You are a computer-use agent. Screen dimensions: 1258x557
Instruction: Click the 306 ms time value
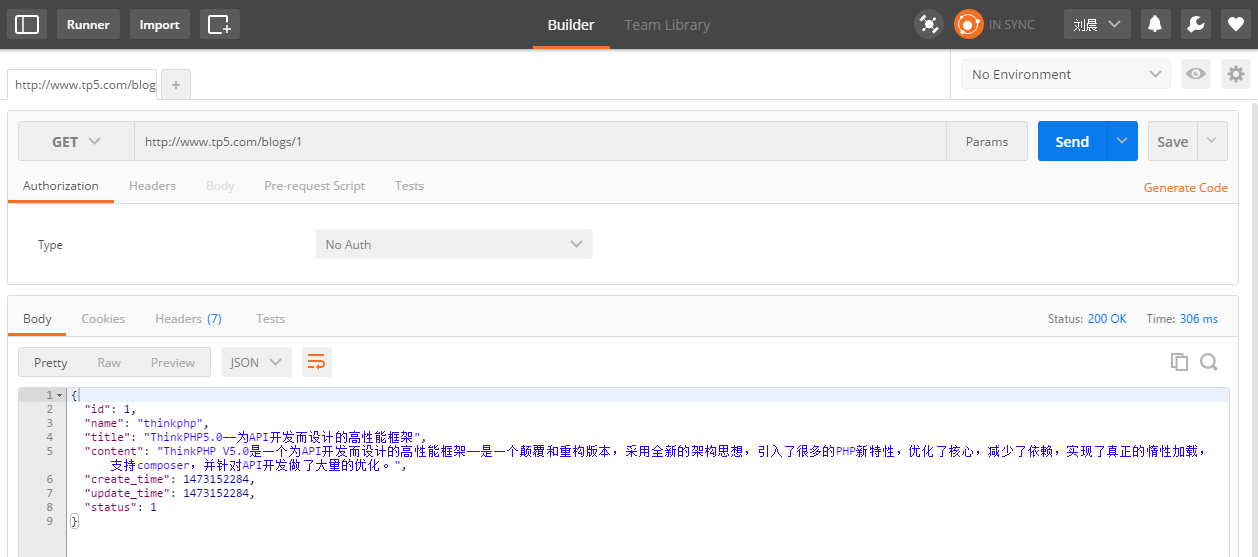[x=1199, y=319]
